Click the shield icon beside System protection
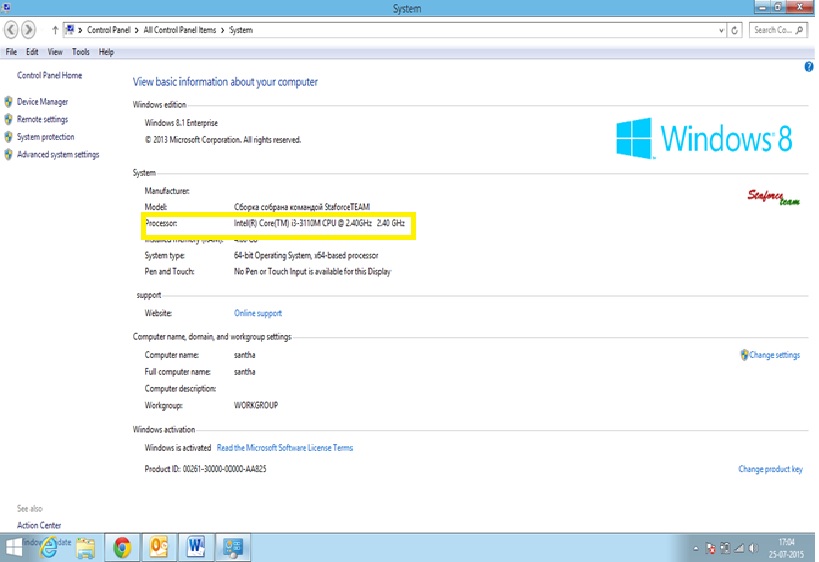 (8, 137)
